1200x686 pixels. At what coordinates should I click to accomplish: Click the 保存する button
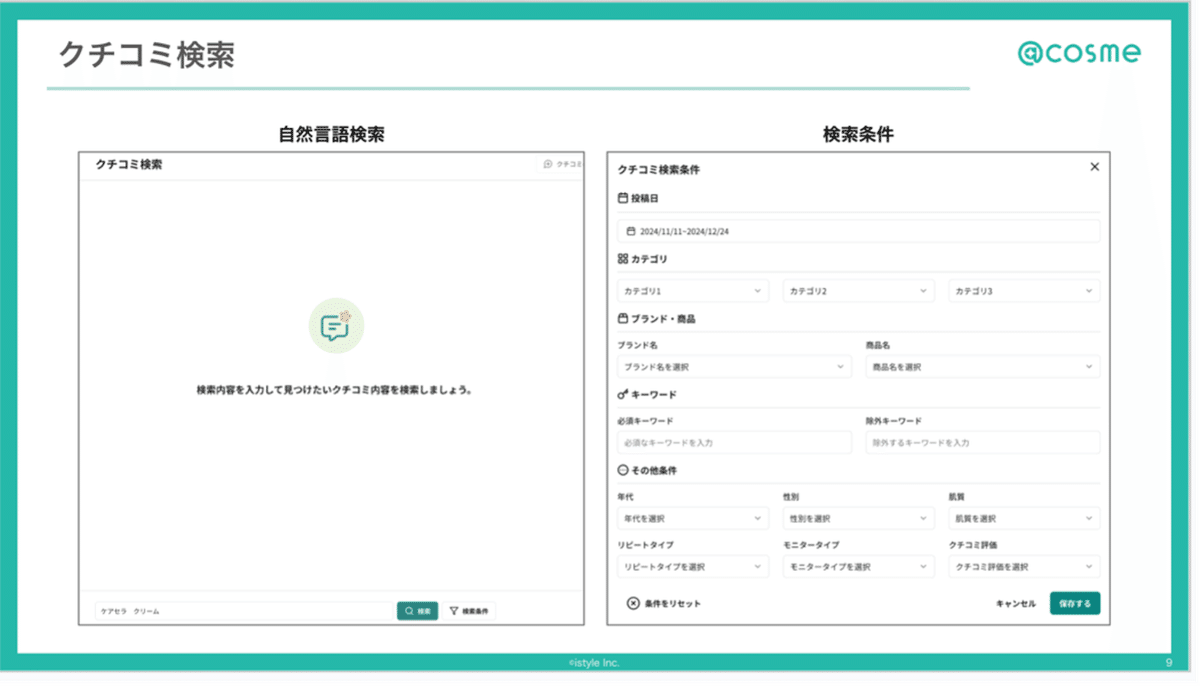pyautogui.click(x=1075, y=603)
